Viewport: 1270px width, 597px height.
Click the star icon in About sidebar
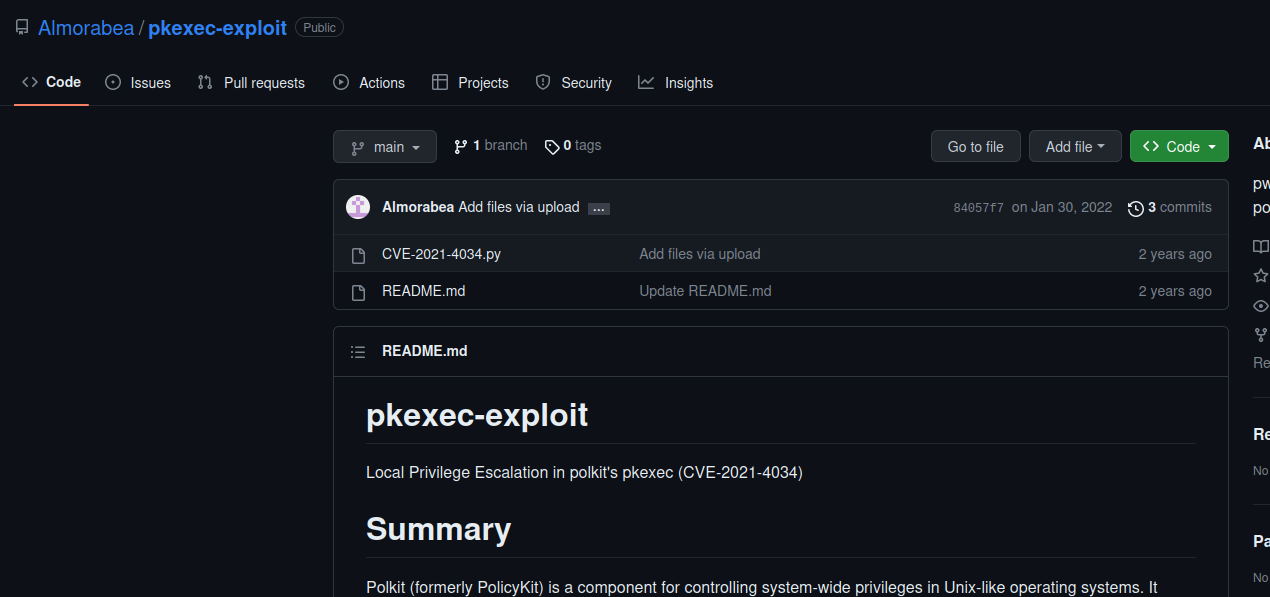click(x=1261, y=276)
